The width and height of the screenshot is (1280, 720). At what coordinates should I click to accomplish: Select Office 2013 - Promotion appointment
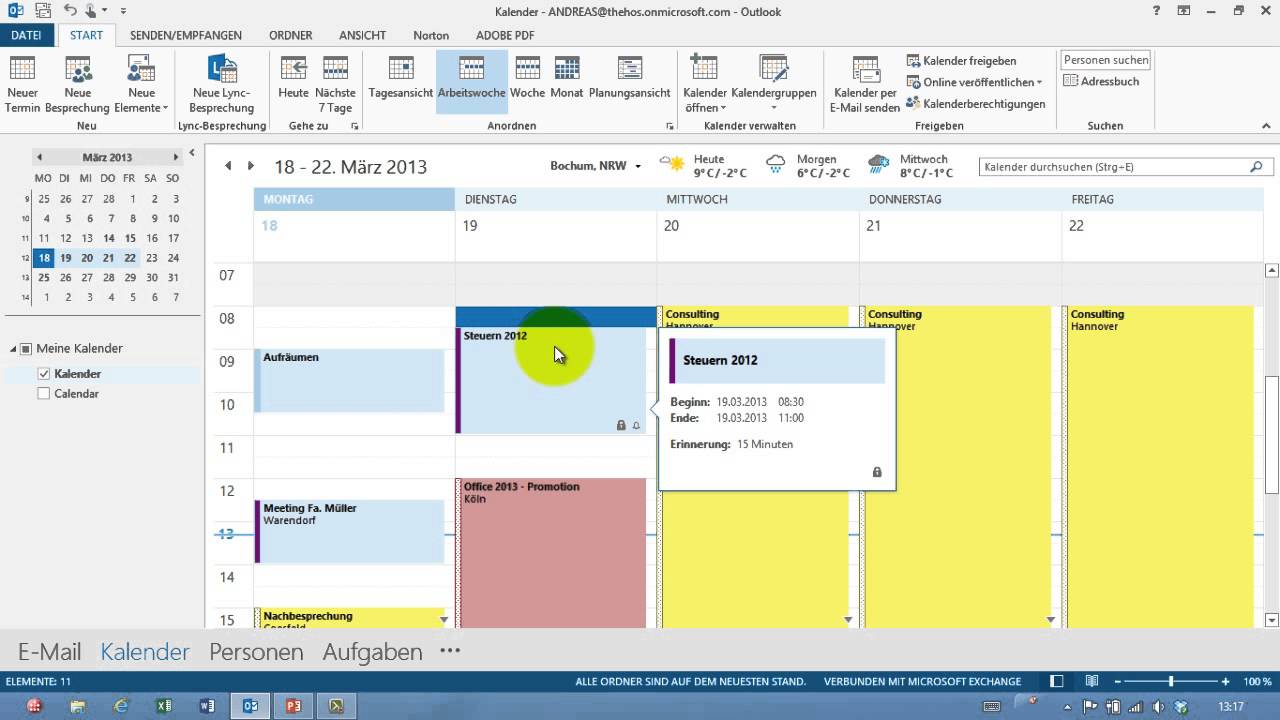click(x=551, y=553)
